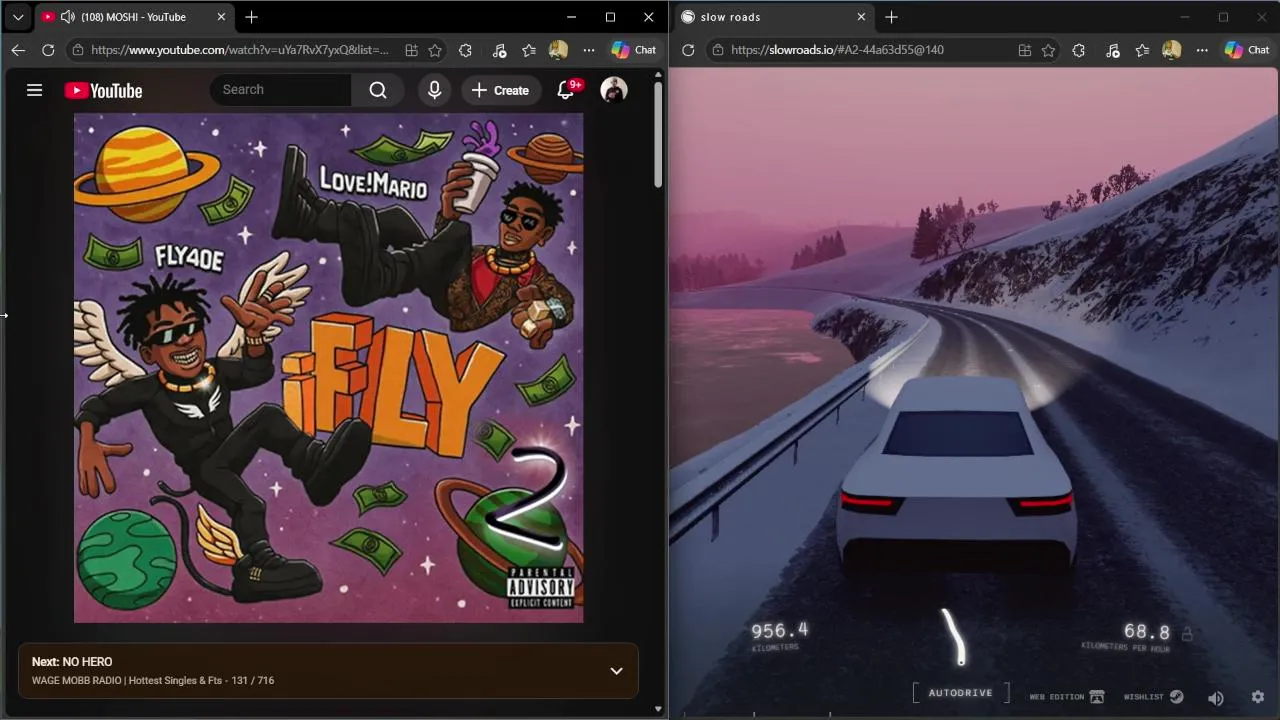Open Extensions in the slow roads window
1280x720 pixels.
tap(1078, 50)
